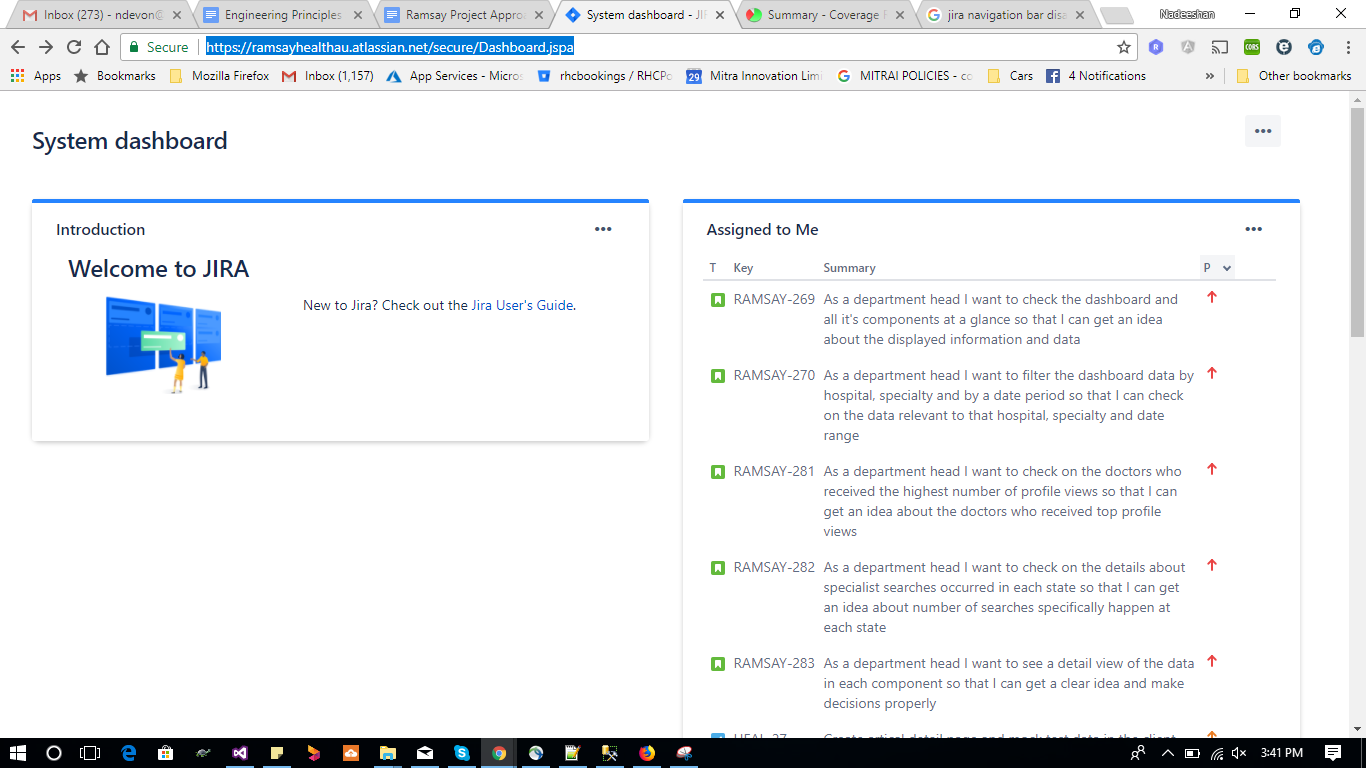
Task: Click the red priority arrow for RAMSAY-270
Action: pyautogui.click(x=1212, y=373)
